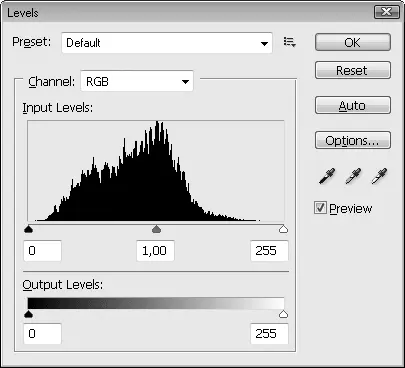Select the white point eyedropper
The width and height of the screenshot is (405, 368).
(x=379, y=176)
